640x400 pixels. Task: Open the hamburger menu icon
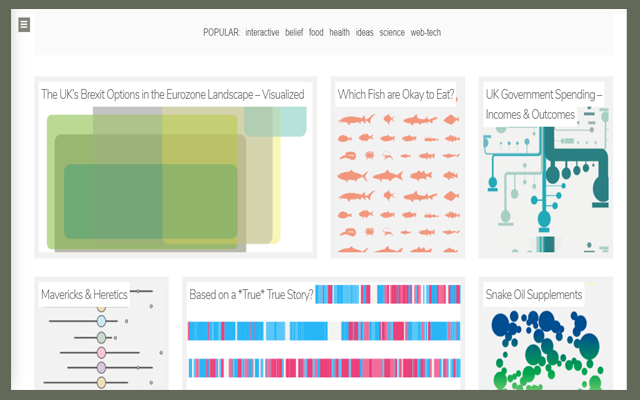click(x=24, y=24)
